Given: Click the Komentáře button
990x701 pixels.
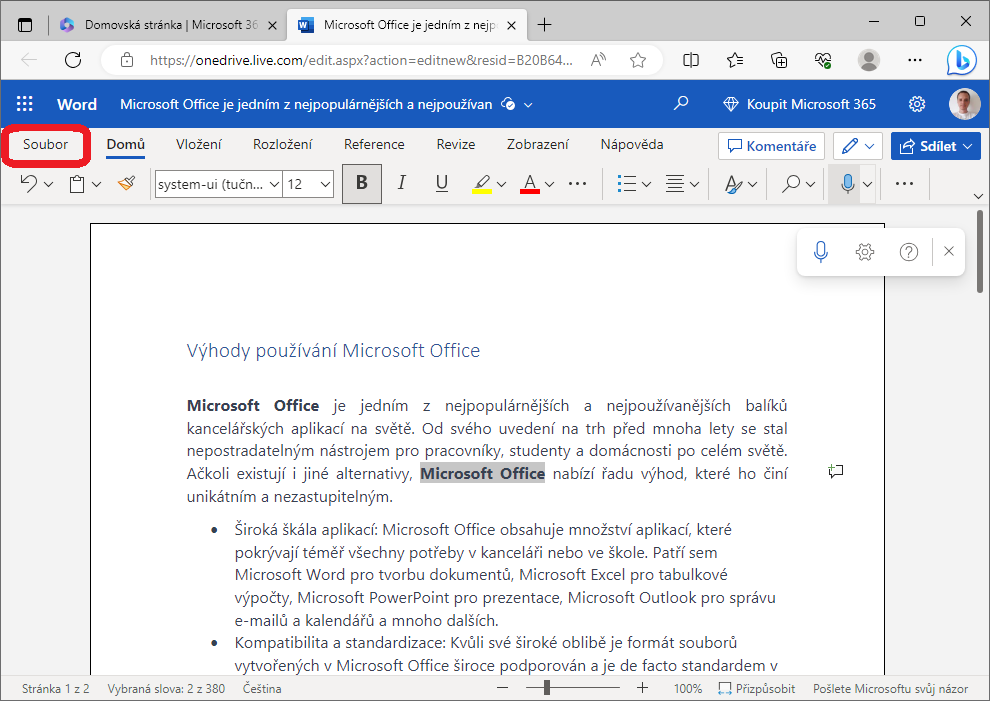Looking at the screenshot, I should (x=771, y=146).
